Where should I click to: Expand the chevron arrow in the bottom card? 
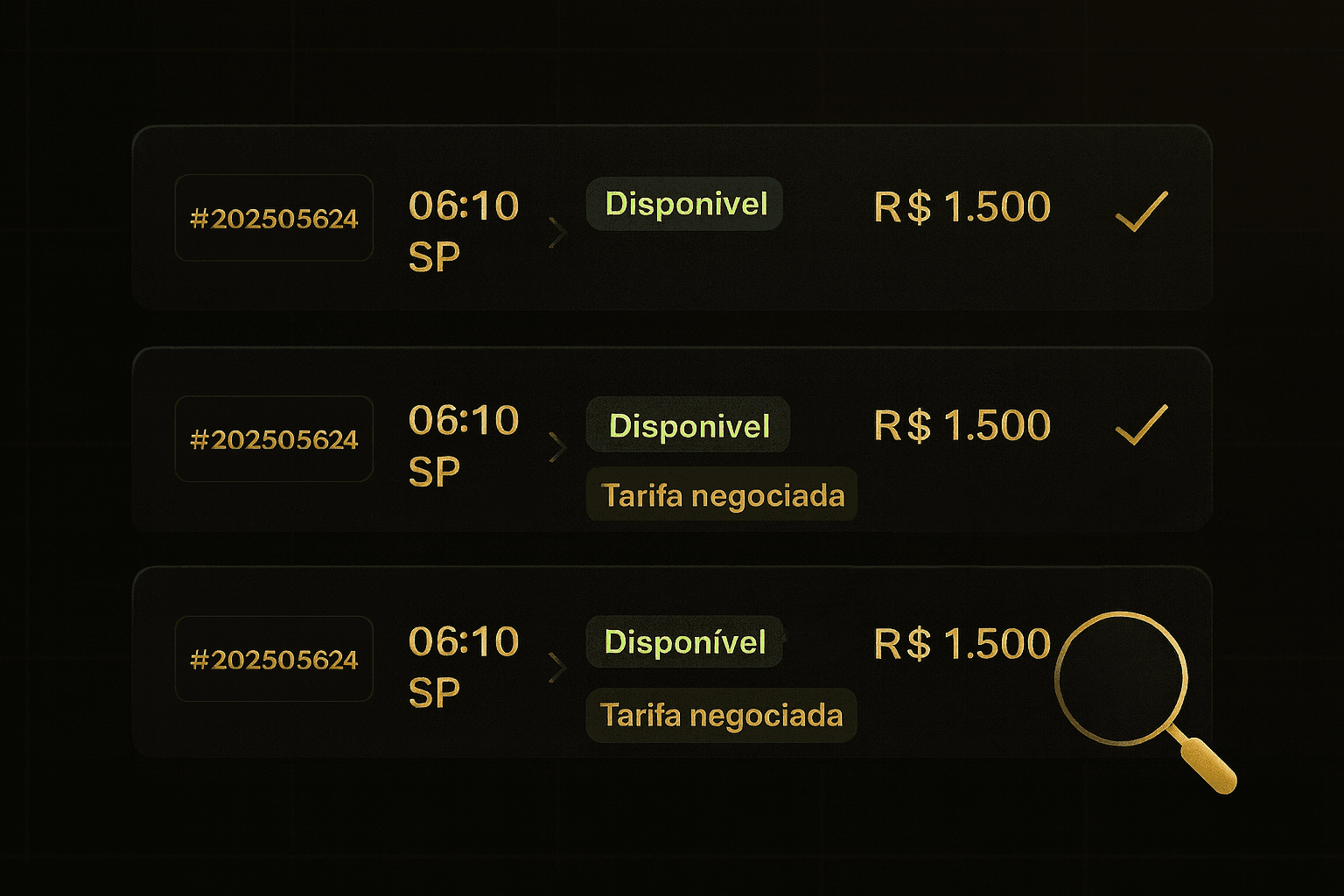coord(557,668)
